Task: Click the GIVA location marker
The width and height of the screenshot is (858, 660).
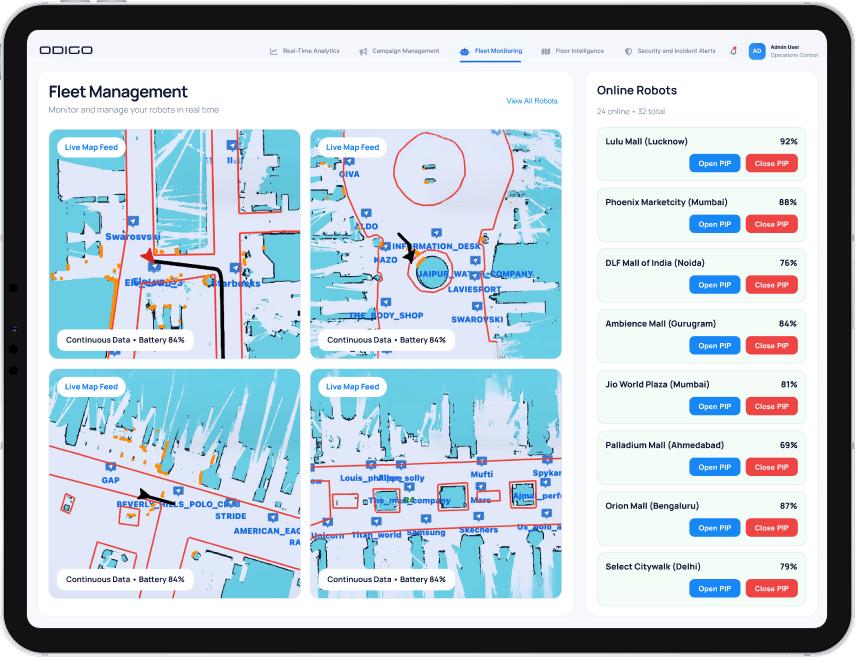Action: point(350,161)
